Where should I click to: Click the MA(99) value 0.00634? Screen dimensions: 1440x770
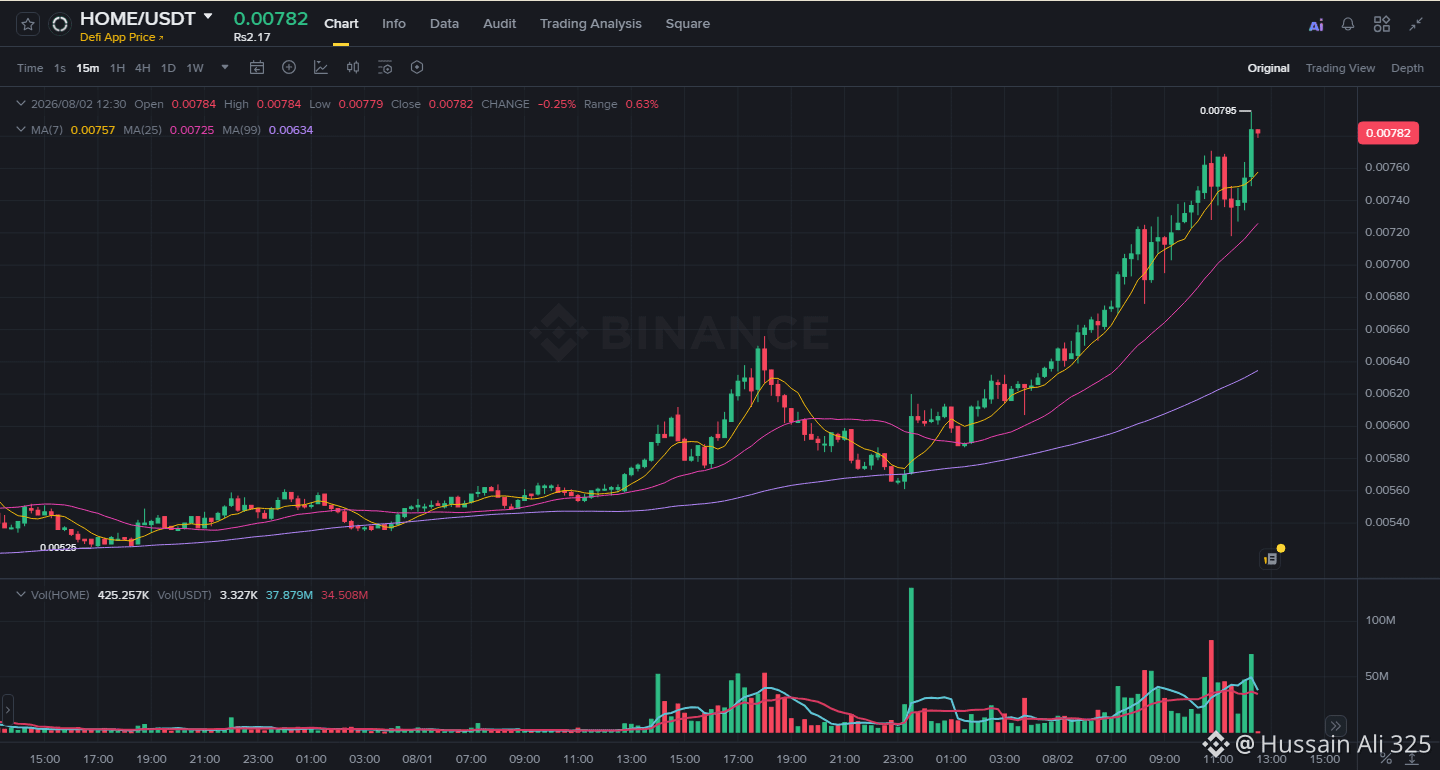click(291, 130)
